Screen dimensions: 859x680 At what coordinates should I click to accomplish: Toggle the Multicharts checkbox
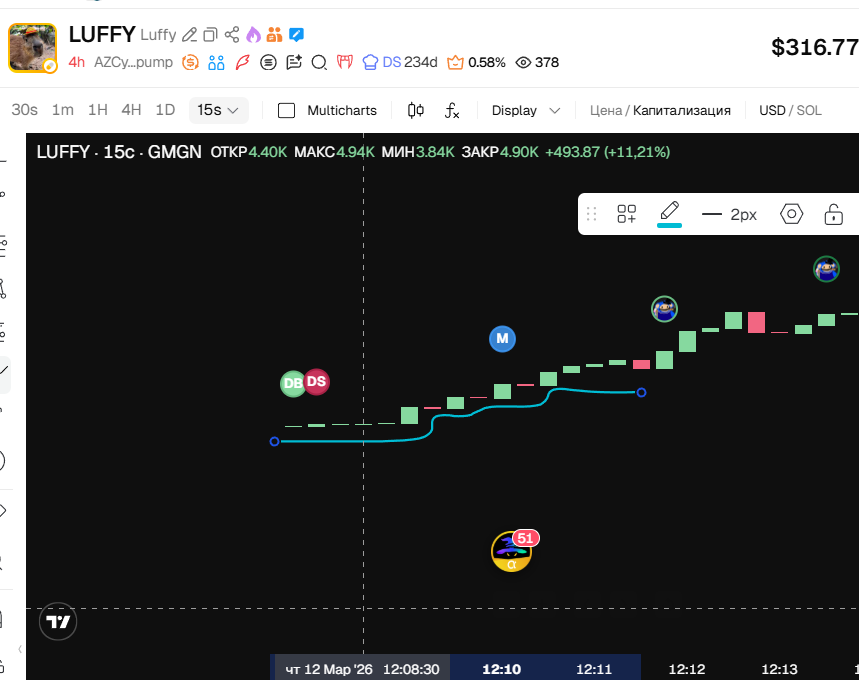(x=287, y=111)
